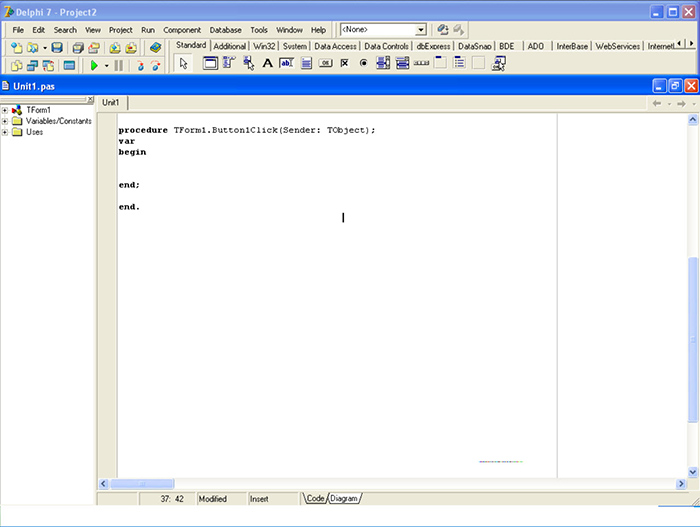700x527 pixels.
Task: Select the ListBox component icon
Action: 383,63
